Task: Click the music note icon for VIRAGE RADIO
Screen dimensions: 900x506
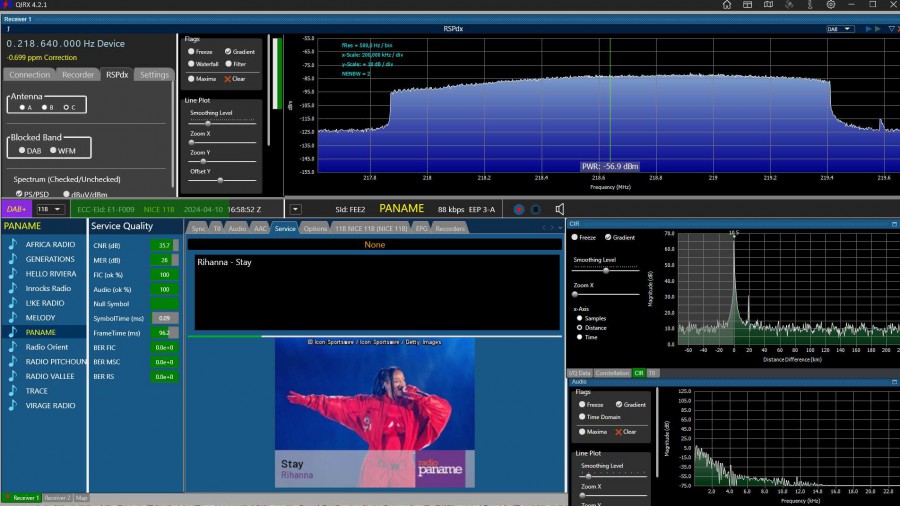Action: coord(13,406)
